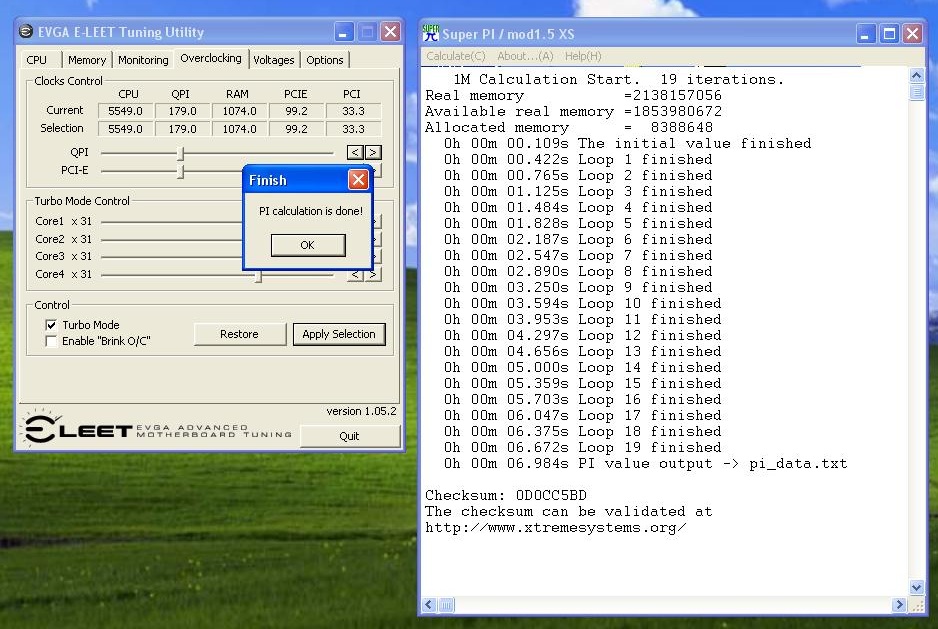Click the Checksum: 0D0CC5BD line
Screen dimensions: 938x629
pyautogui.click(x=506, y=496)
